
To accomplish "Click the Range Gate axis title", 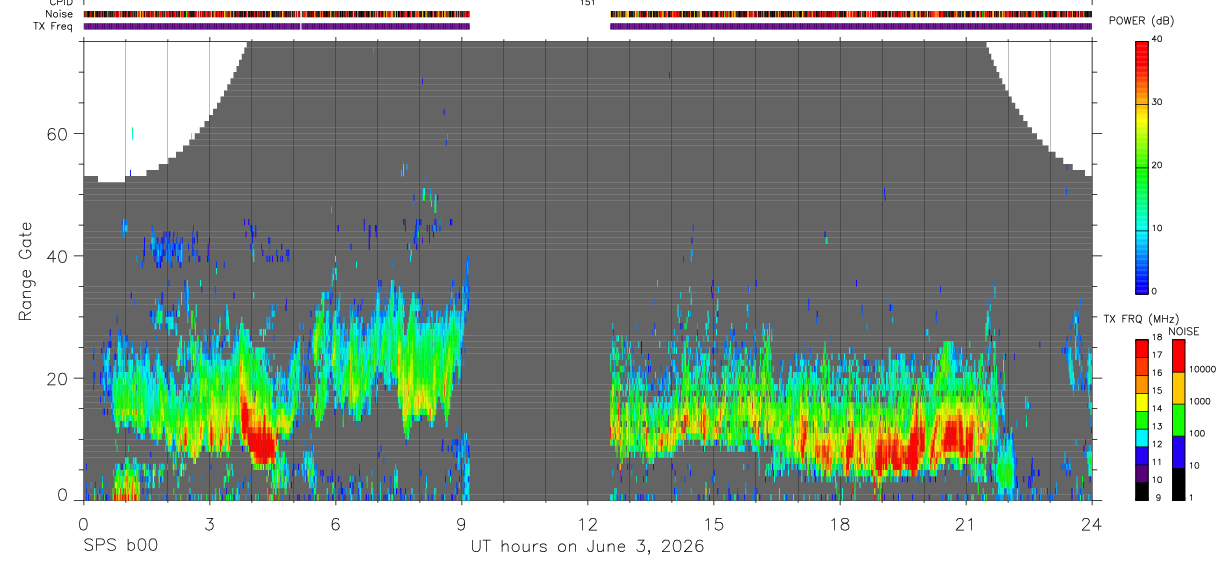I will pos(26,272).
